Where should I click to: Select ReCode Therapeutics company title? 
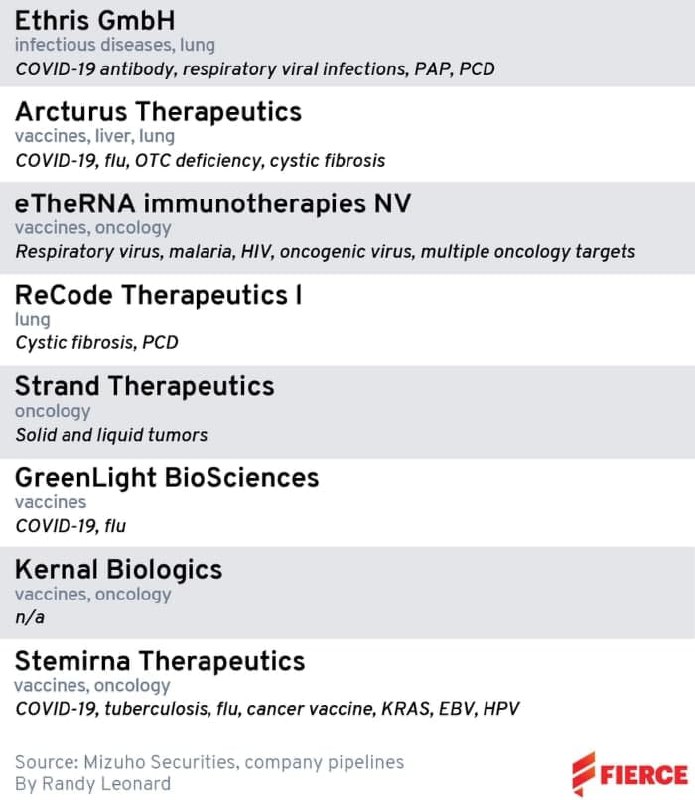coord(158,295)
